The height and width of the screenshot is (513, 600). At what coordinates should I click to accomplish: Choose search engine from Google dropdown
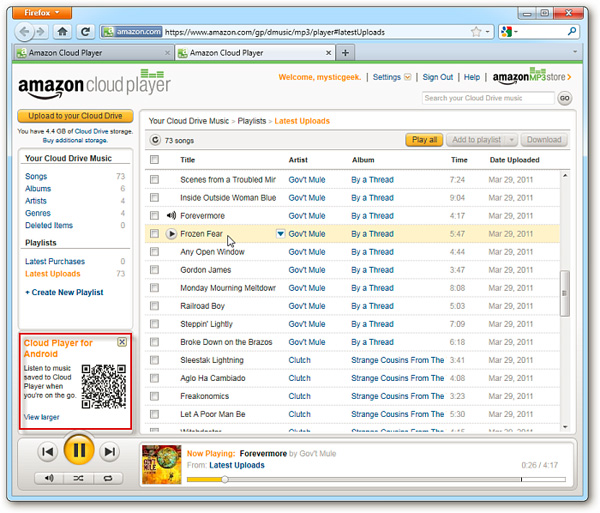509,31
